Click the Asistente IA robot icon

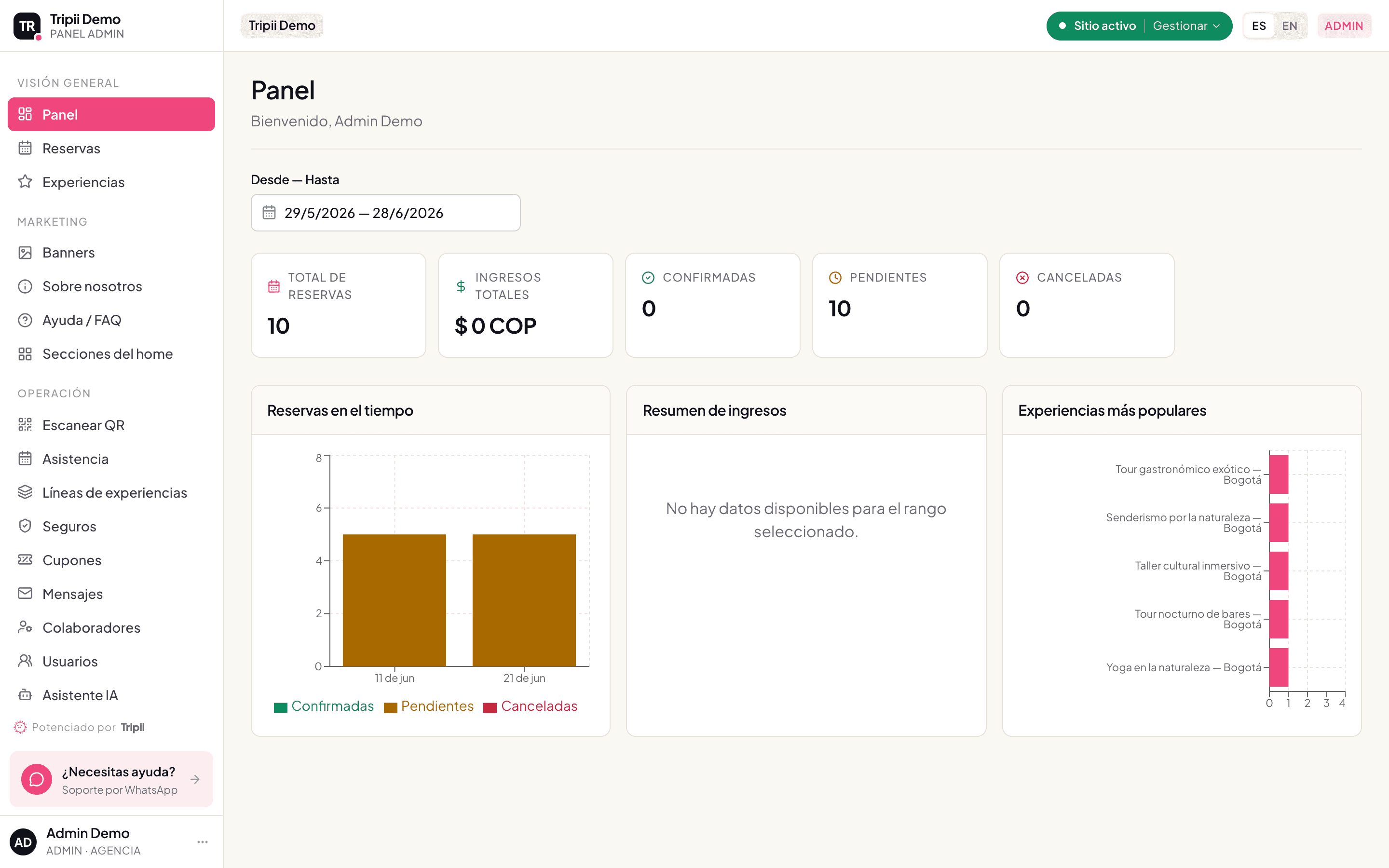pyautogui.click(x=25, y=694)
